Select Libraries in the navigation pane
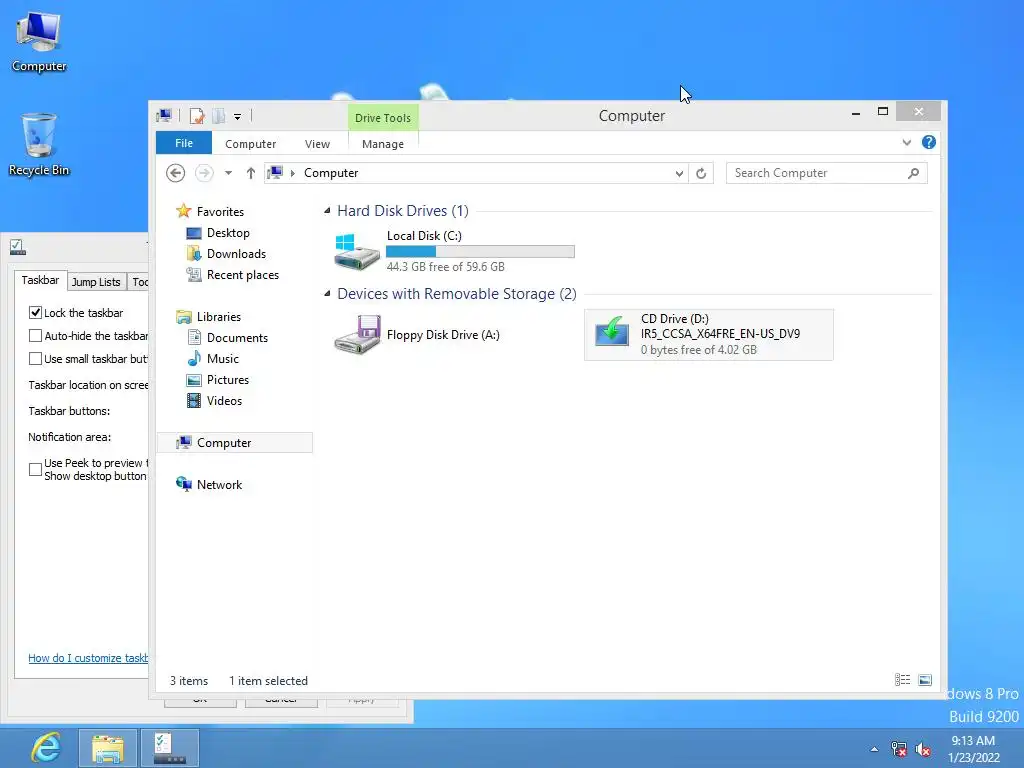1024x768 pixels. 219,317
